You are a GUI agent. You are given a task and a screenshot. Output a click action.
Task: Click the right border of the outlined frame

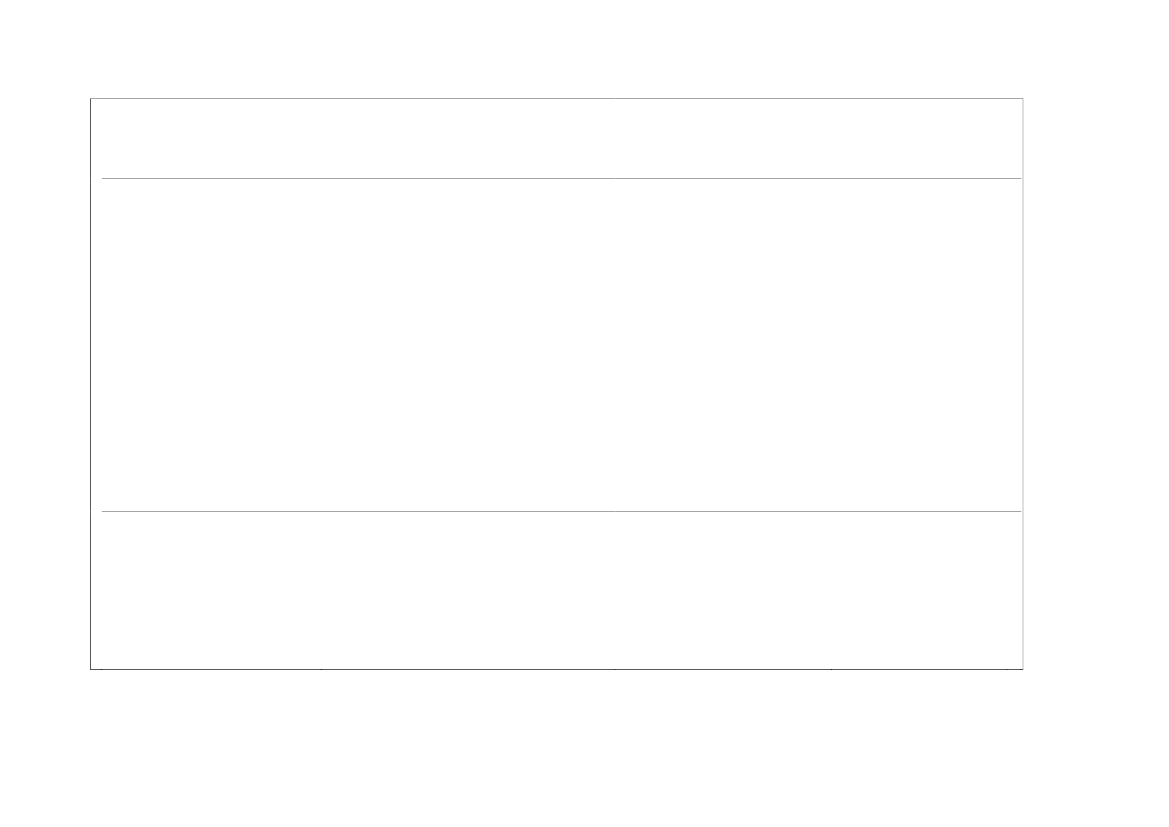(x=1023, y=383)
